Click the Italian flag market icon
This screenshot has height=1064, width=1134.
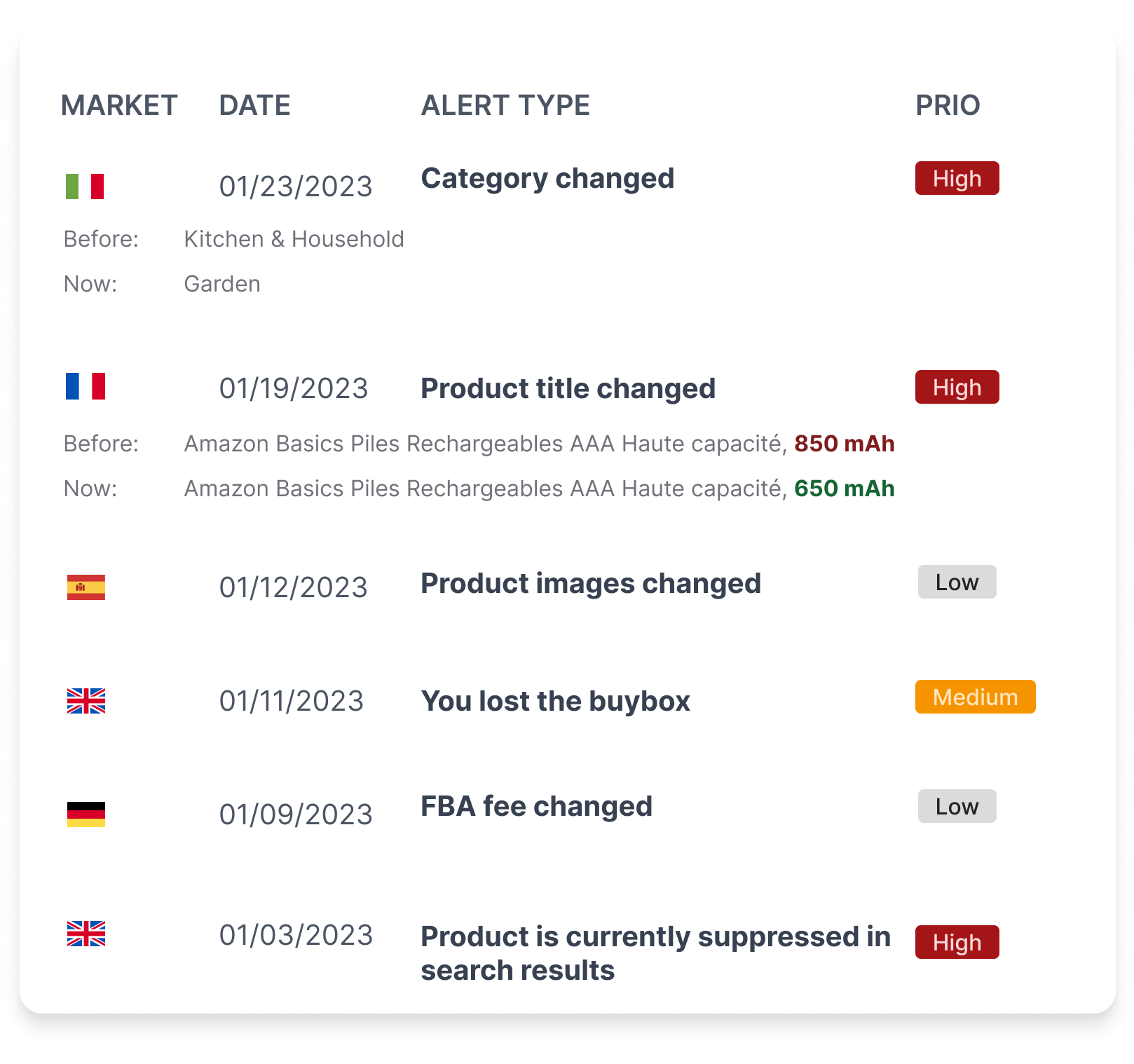click(86, 185)
